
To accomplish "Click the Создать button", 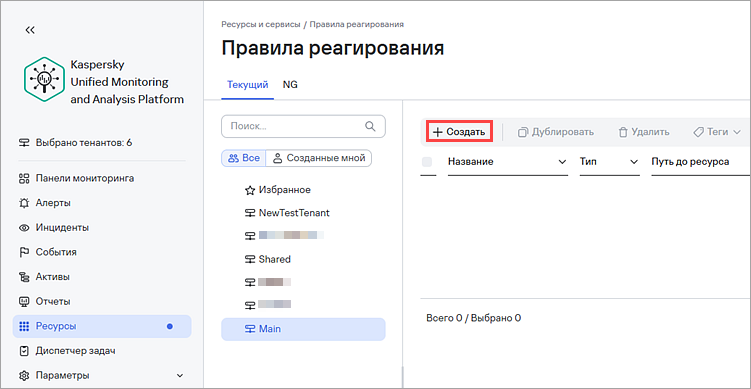I will point(459,132).
